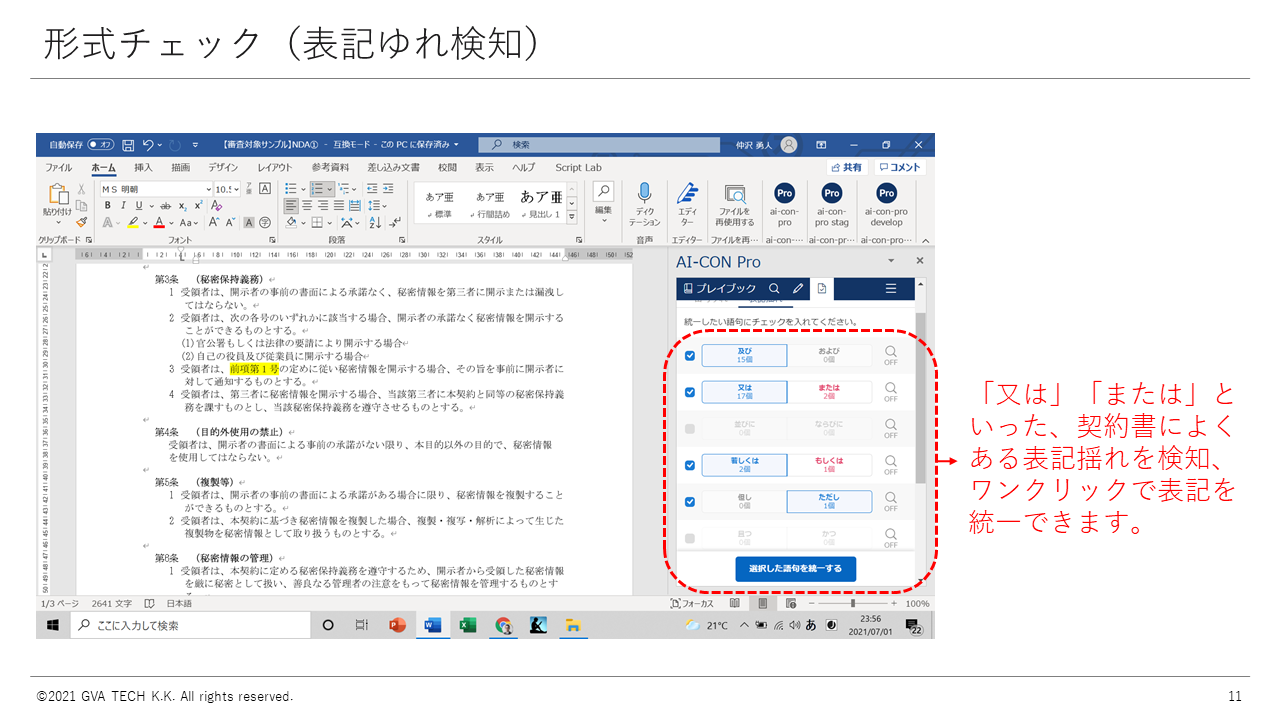The height and width of the screenshot is (720, 1280).
Task: Switch to the 参考資料 ribbon tab
Action: (x=330, y=168)
